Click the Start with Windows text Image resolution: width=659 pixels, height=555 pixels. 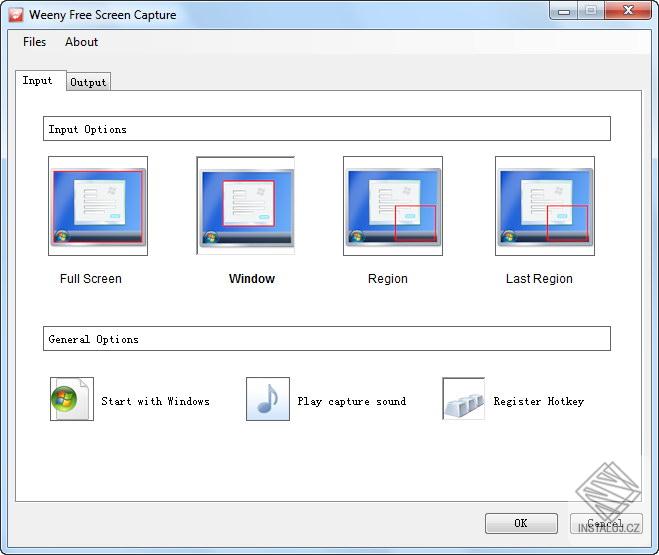click(155, 401)
